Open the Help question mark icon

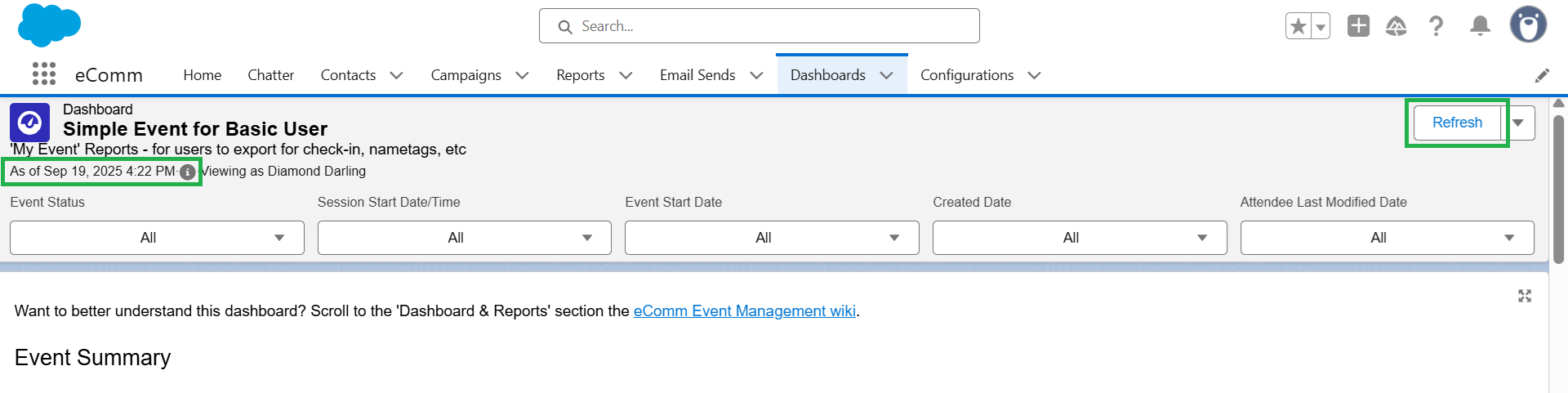click(1437, 26)
